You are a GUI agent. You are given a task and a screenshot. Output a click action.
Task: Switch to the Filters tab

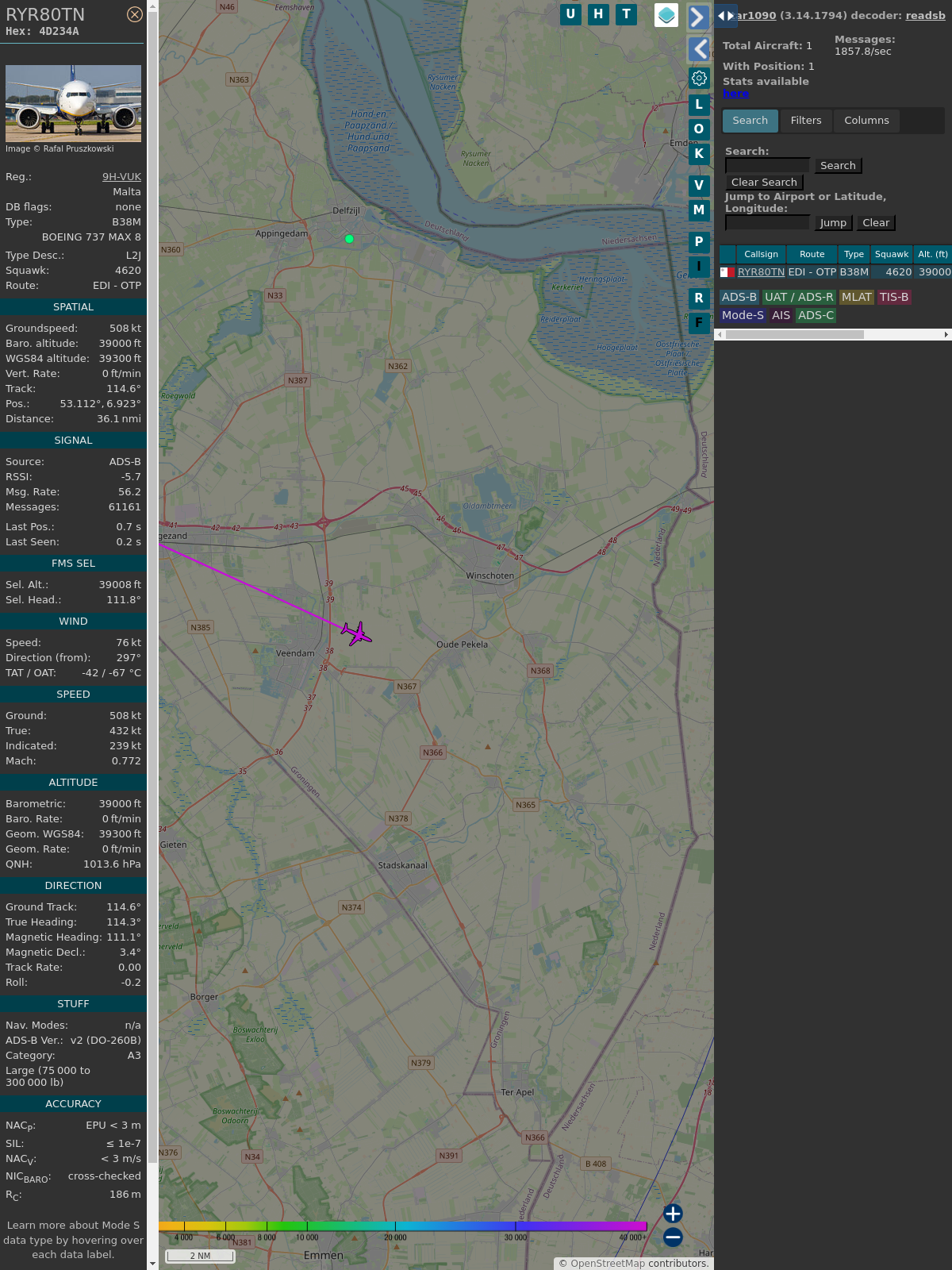(x=806, y=121)
